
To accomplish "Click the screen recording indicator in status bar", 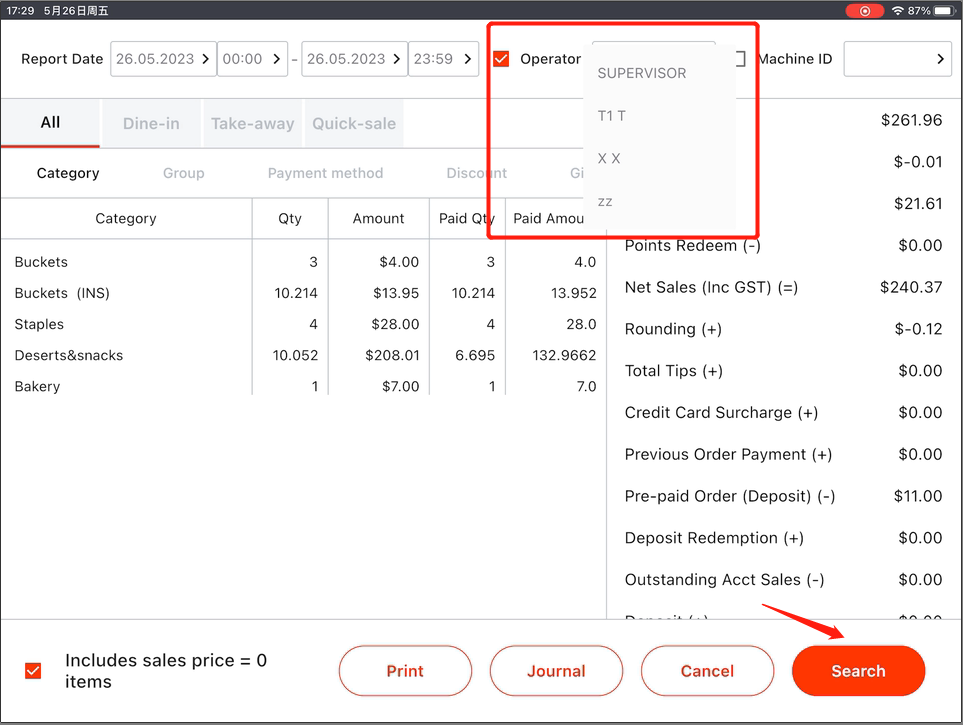I will coord(864,10).
